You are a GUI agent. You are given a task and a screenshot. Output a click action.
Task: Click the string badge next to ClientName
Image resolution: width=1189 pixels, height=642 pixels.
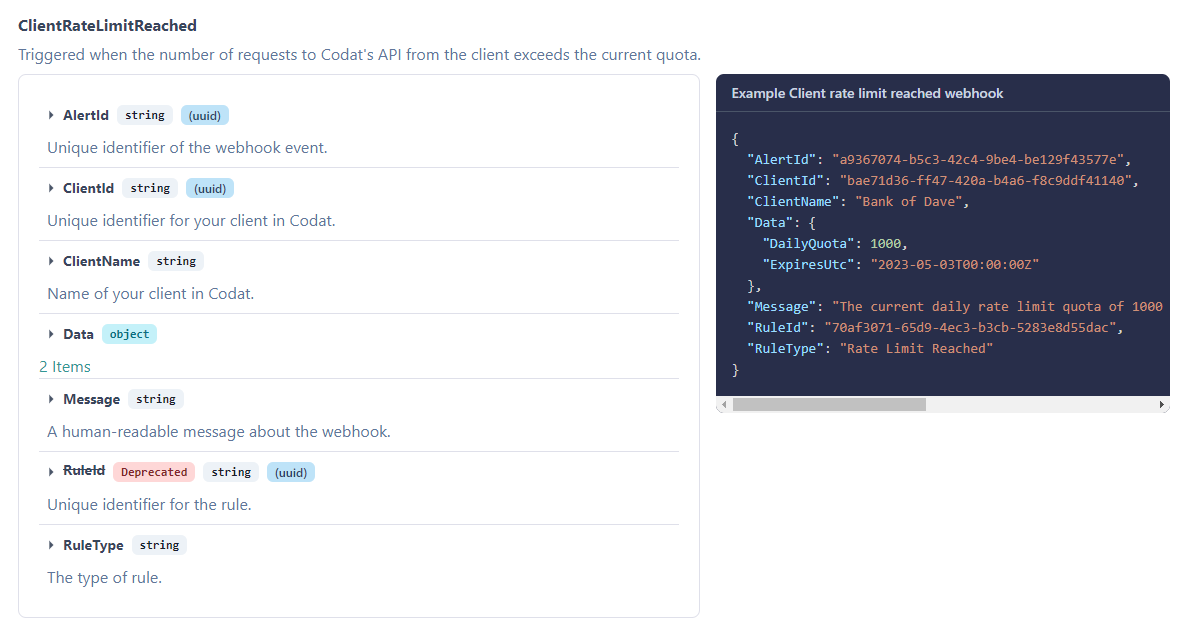[x=176, y=261]
